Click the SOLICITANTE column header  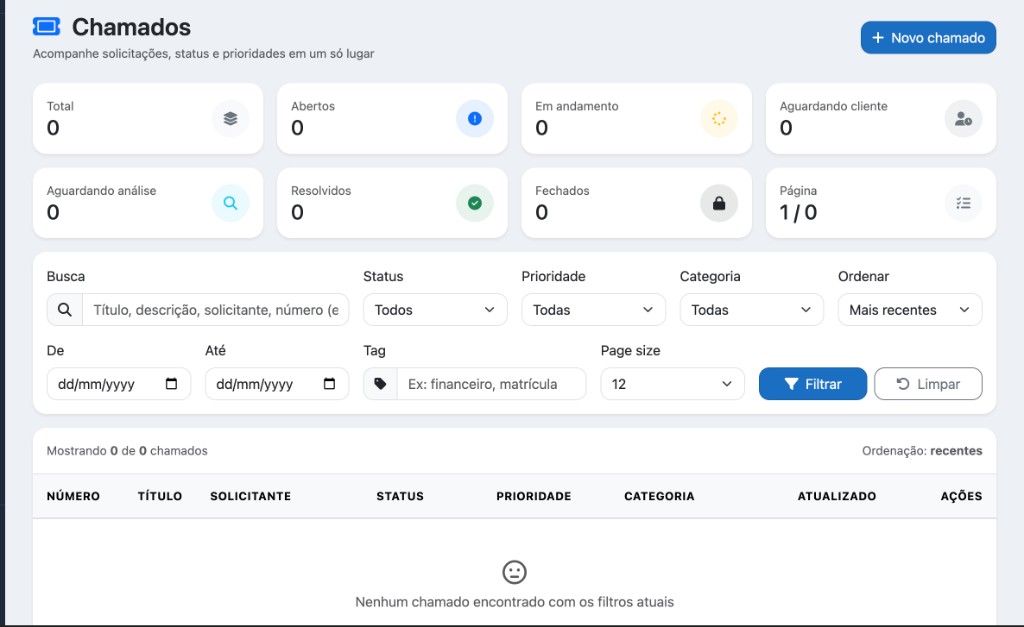point(250,496)
